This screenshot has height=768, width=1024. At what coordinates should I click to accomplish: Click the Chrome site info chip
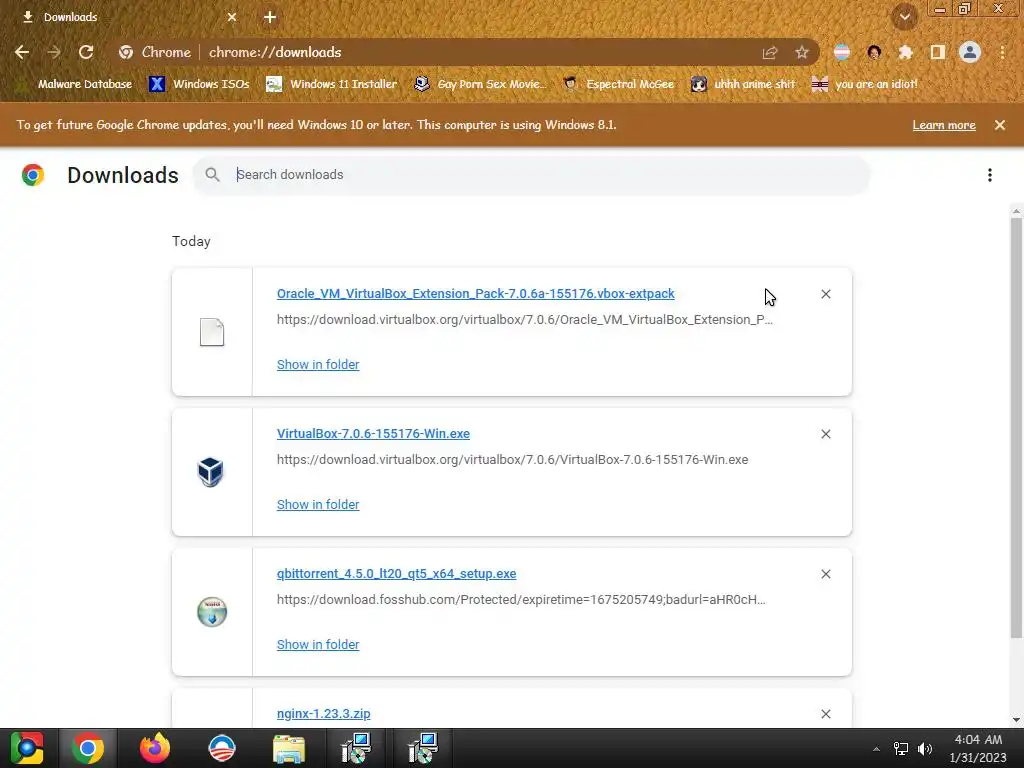coord(155,52)
